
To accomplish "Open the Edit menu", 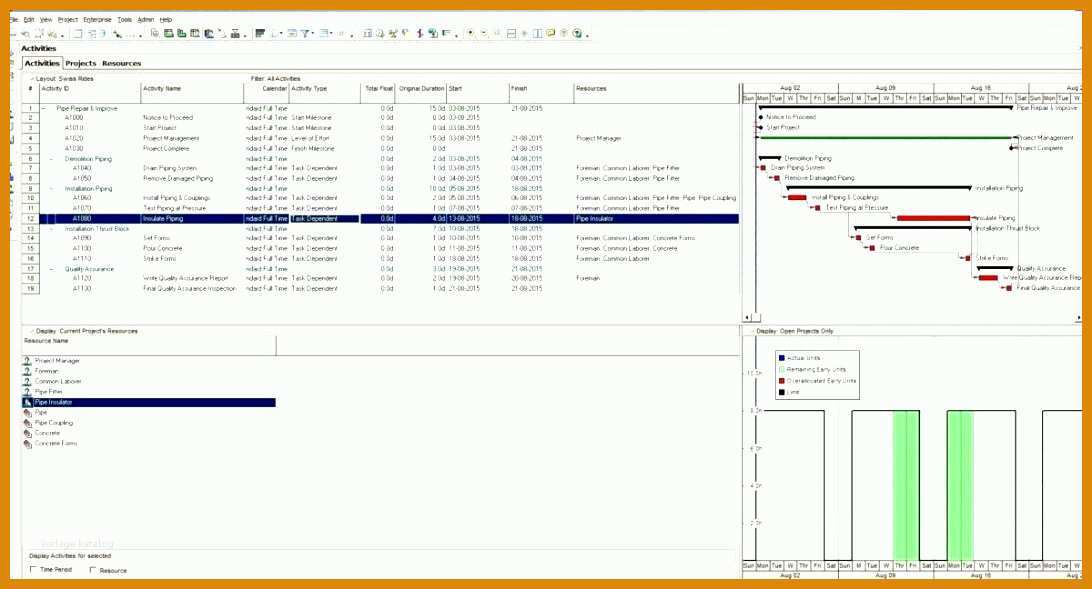I will tap(29, 19).
